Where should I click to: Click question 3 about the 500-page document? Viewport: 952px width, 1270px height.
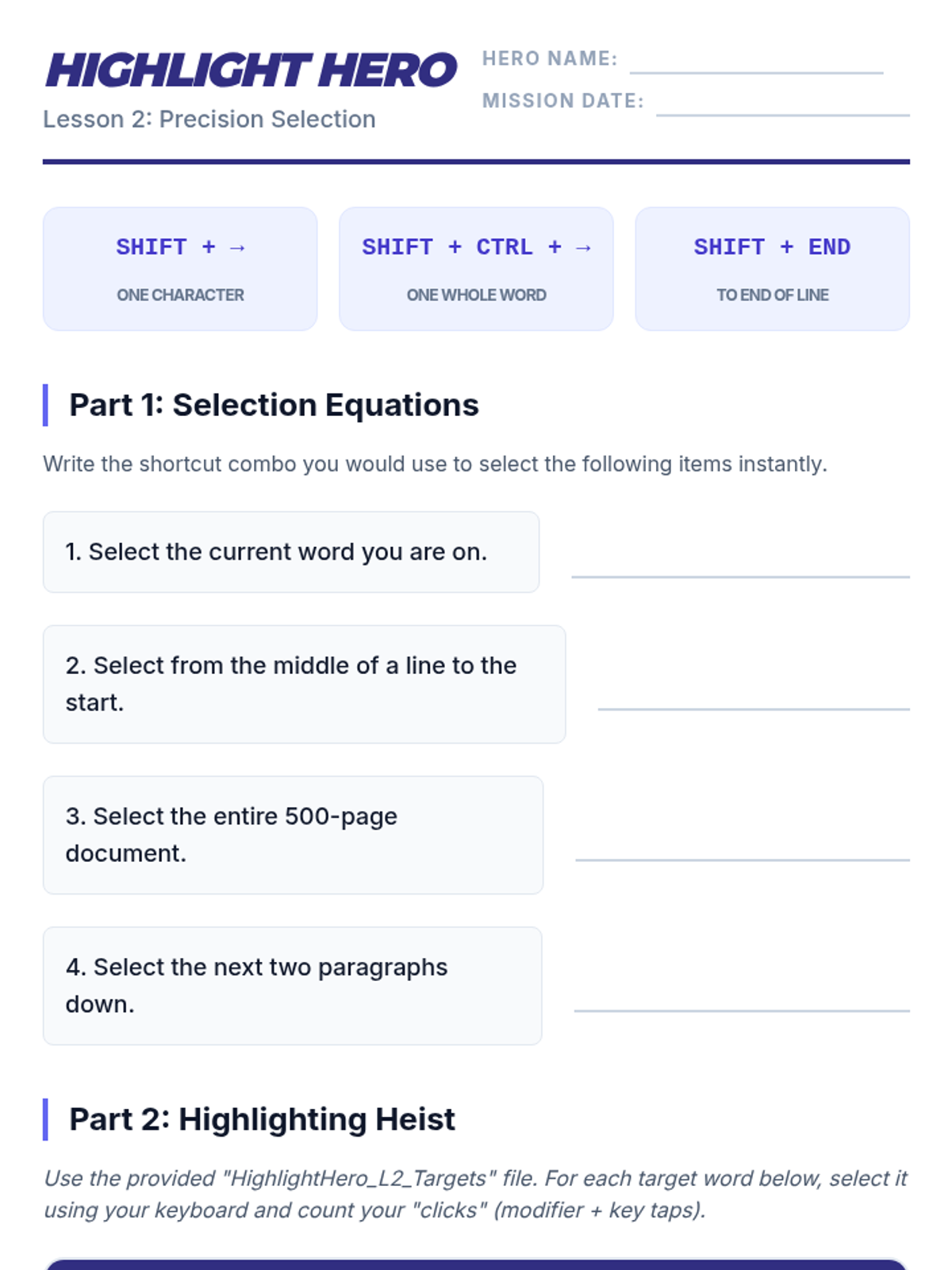293,834
